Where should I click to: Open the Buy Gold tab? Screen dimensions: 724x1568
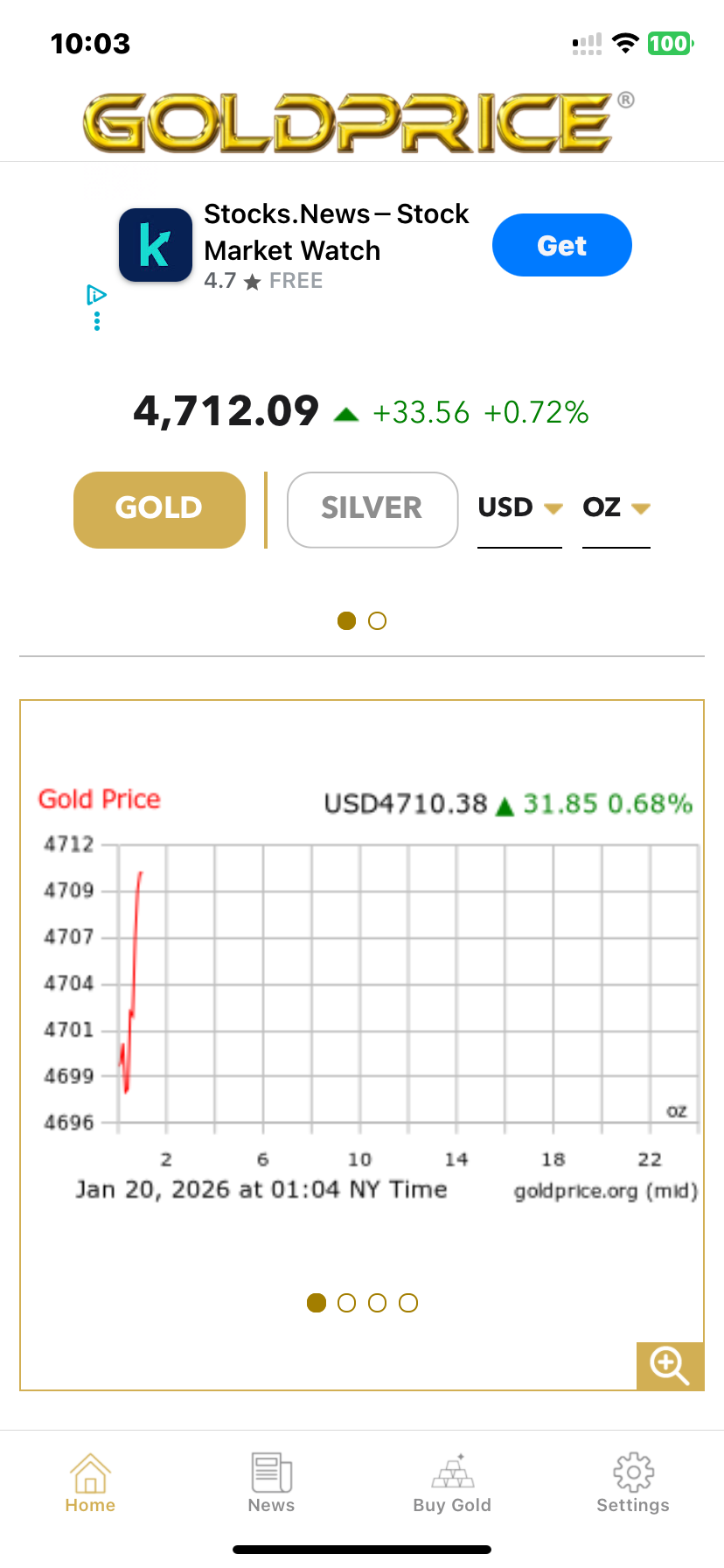click(452, 1482)
